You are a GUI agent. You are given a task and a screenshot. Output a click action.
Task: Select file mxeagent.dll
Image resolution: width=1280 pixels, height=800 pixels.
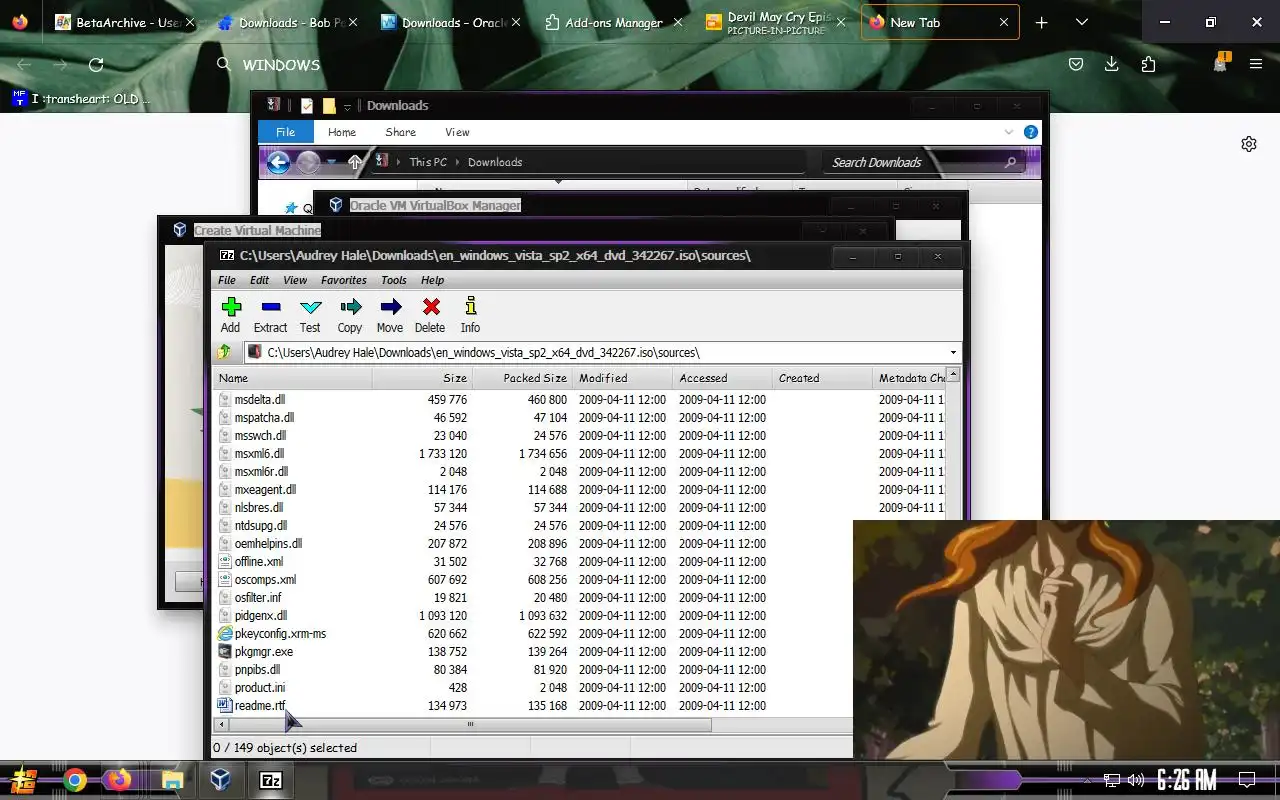pos(265,489)
